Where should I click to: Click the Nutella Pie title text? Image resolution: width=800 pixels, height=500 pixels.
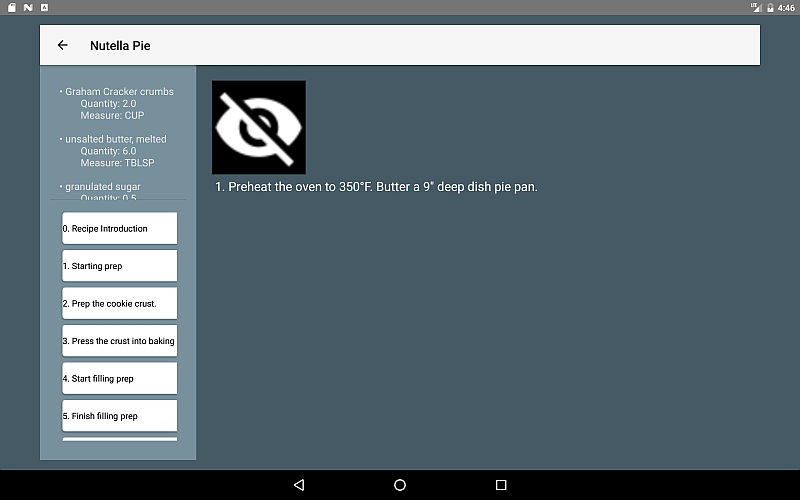point(120,45)
